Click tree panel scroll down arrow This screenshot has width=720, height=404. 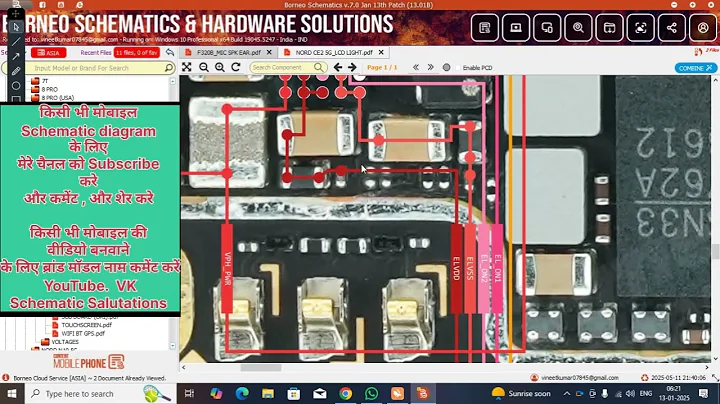pyautogui.click(x=173, y=346)
